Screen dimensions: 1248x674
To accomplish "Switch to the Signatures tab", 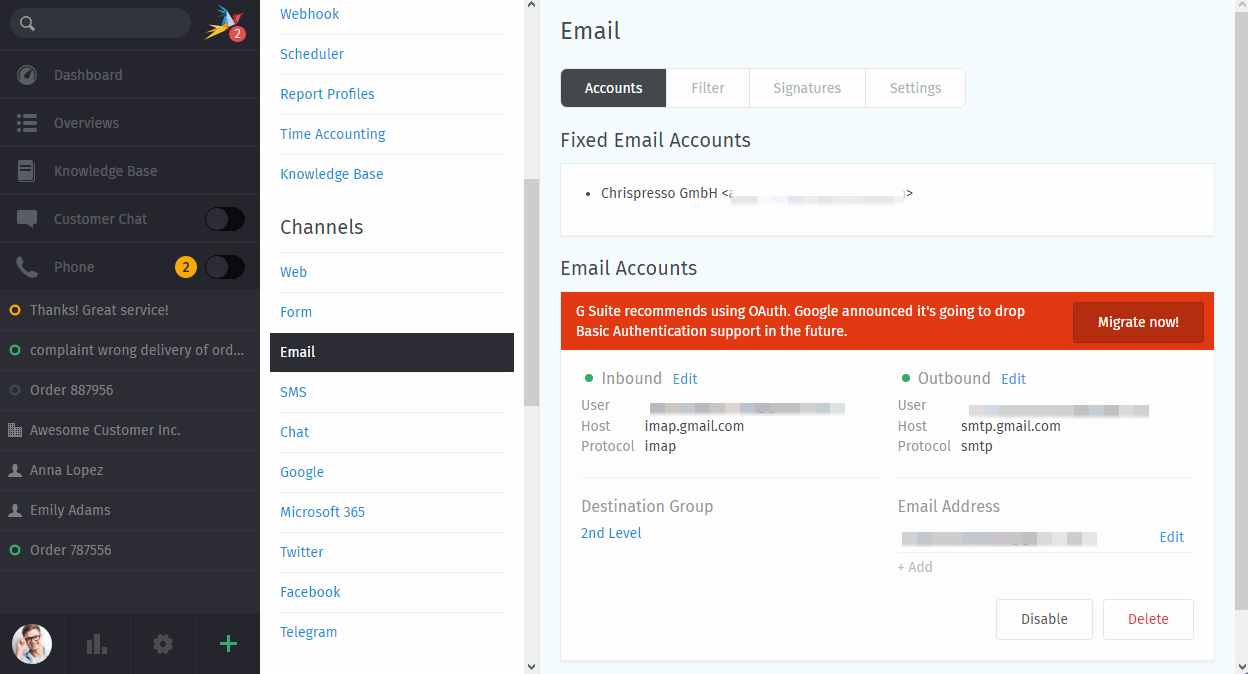I will pos(807,88).
